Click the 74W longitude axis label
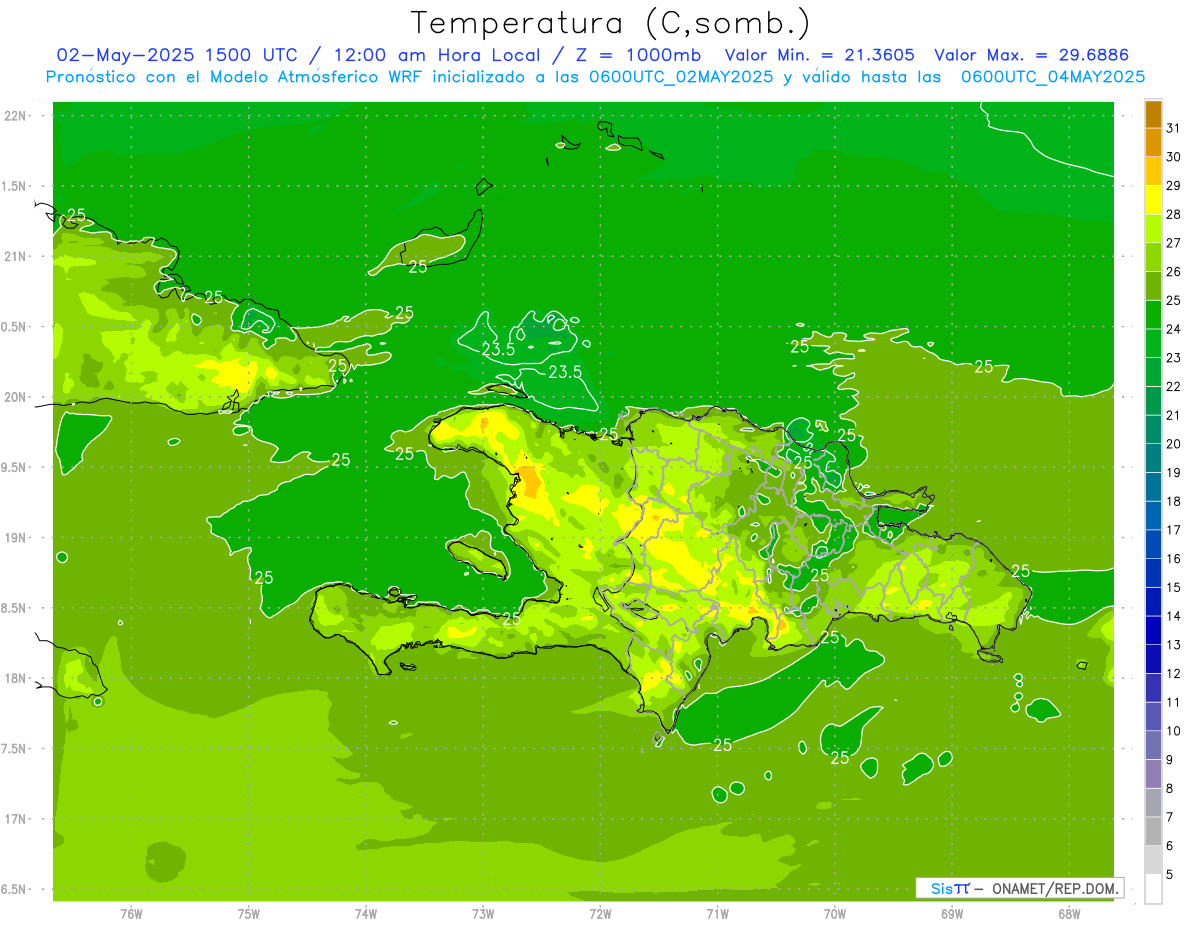Screen dimensions: 1200x927 tap(366, 913)
